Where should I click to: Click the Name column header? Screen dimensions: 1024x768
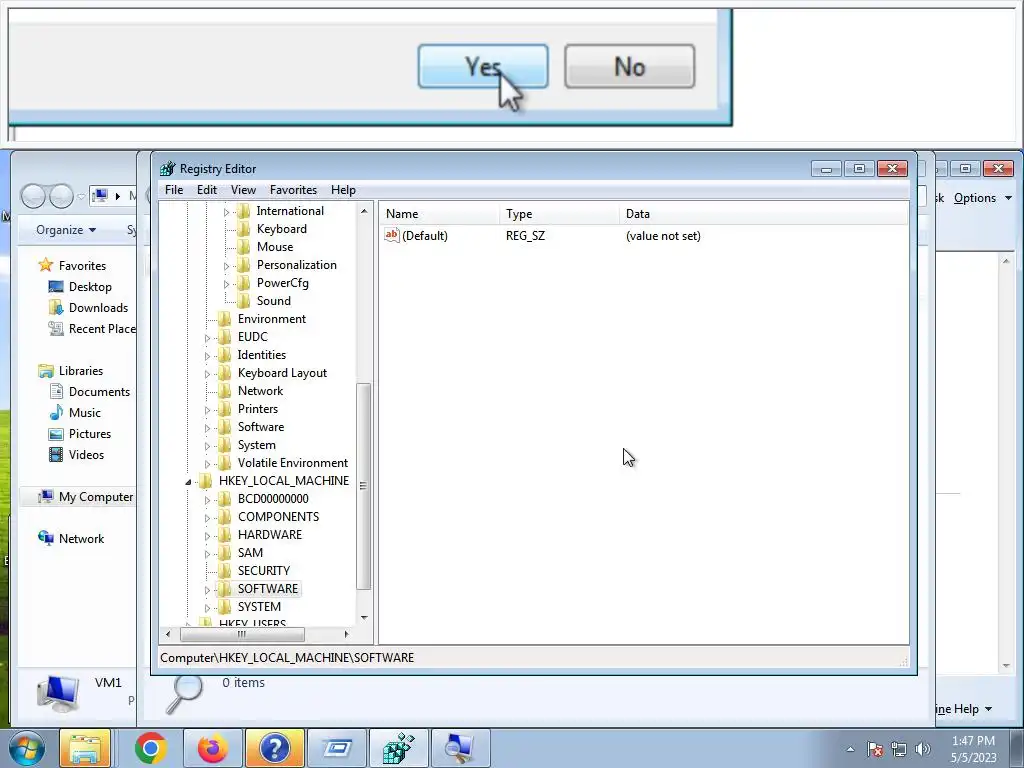[440, 214]
